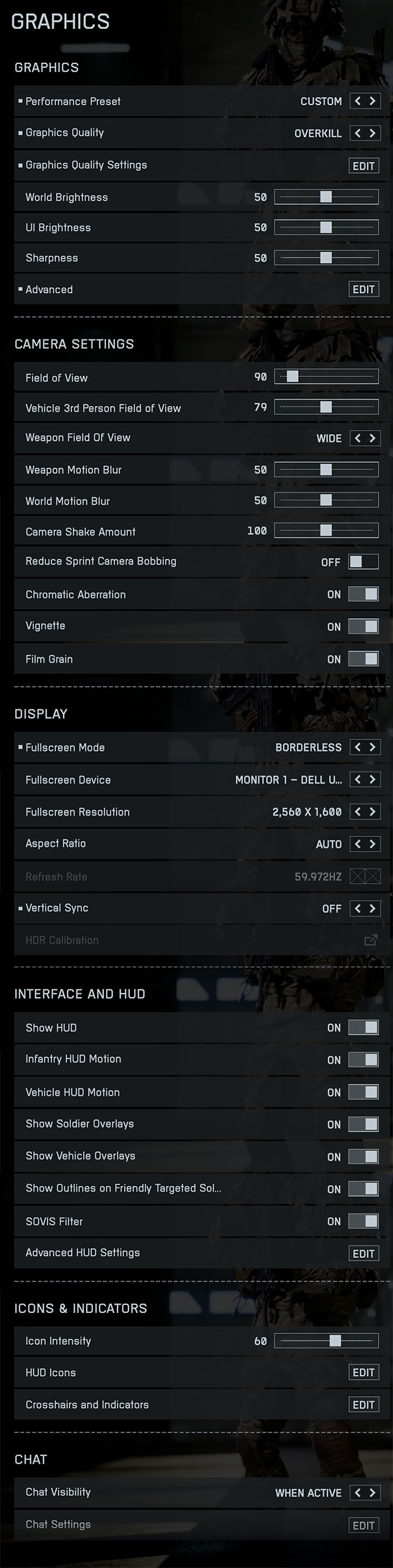Toggle Reduce Sprint Camera Bobbing on
The width and height of the screenshot is (393, 1568).
(x=364, y=562)
